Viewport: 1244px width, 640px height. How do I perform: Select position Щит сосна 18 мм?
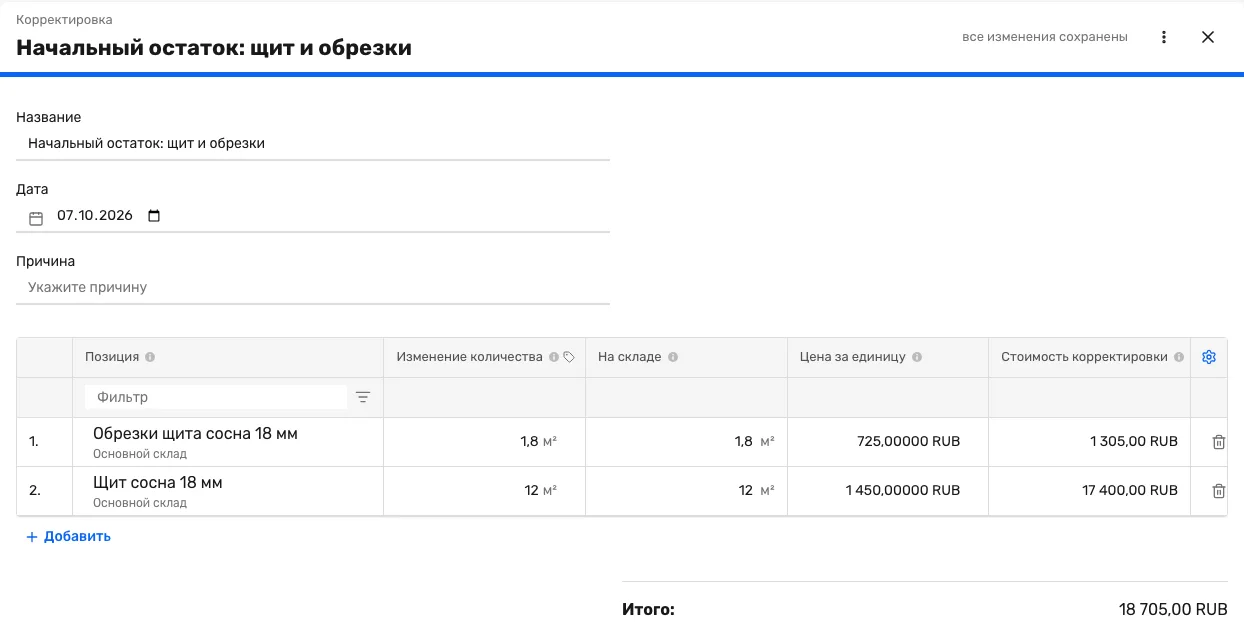(157, 483)
